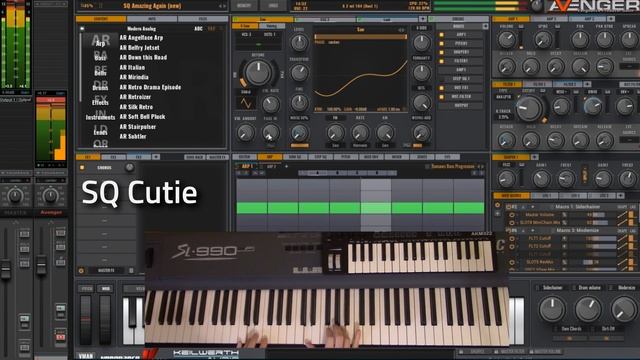
Task: Select the ARP 2 sub-tab
Action: (x=271, y=167)
